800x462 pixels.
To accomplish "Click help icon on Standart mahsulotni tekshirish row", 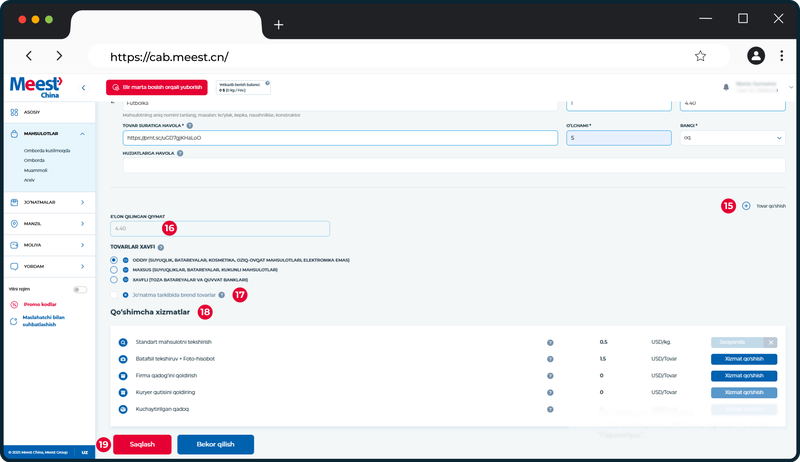I will point(550,343).
